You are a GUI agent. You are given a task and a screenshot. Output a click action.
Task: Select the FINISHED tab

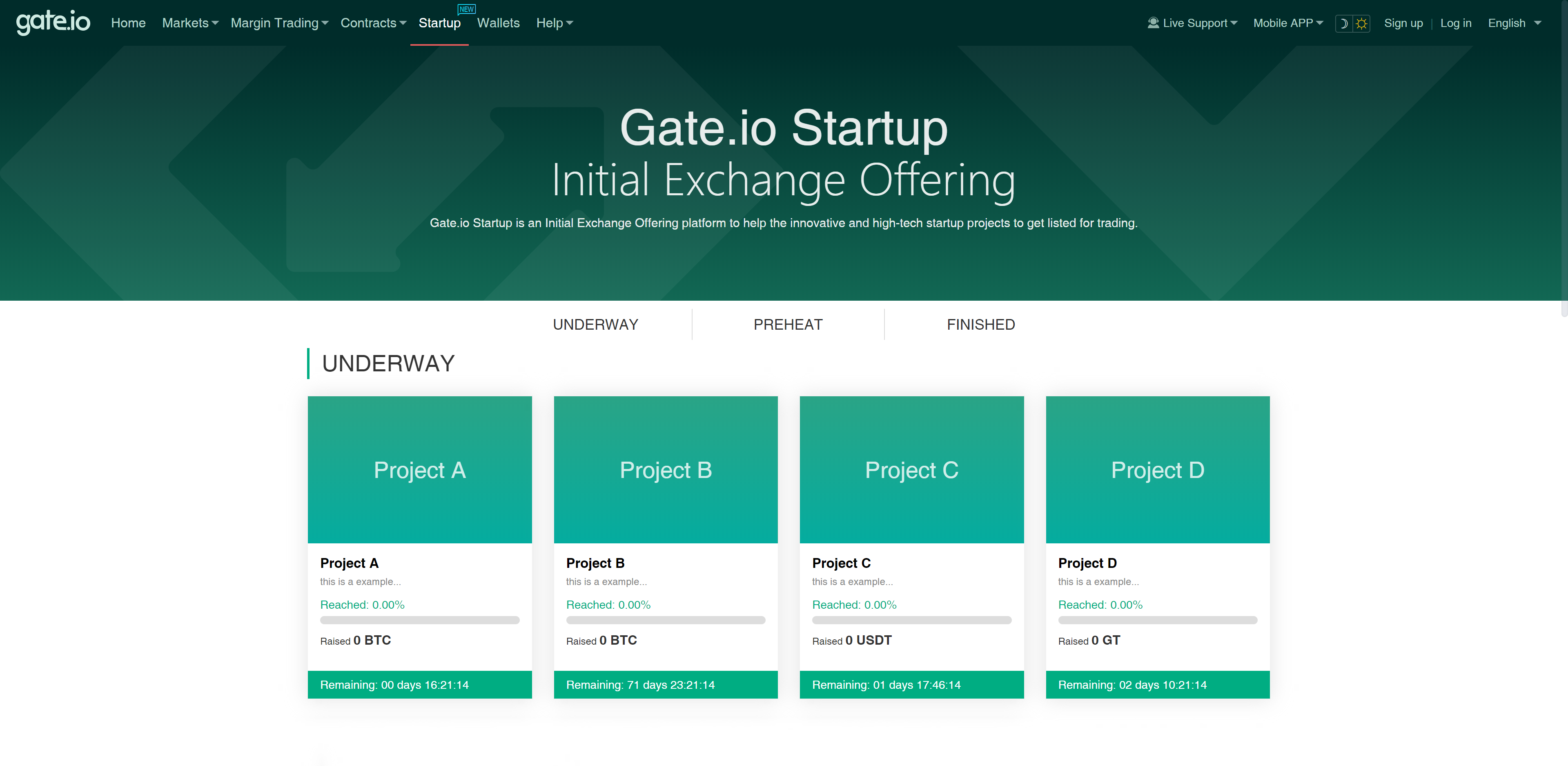[x=980, y=324]
